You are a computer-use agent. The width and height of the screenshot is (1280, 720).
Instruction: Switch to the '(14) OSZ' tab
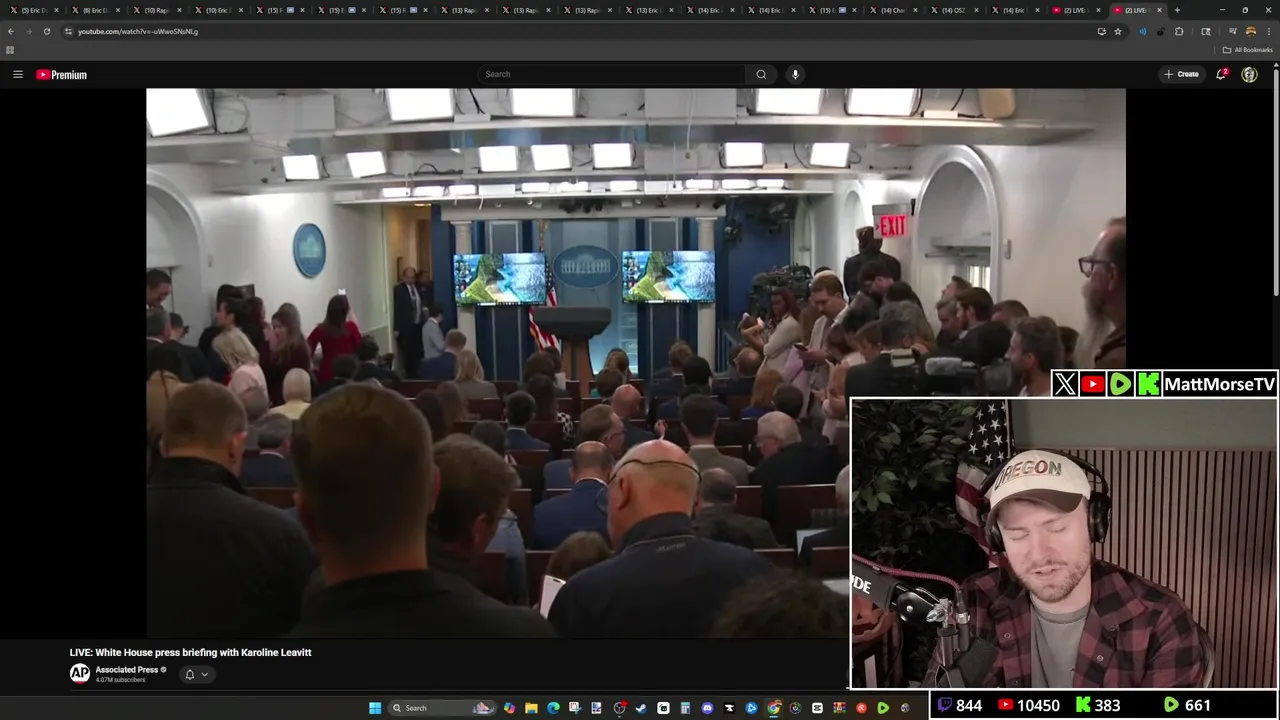(955, 10)
